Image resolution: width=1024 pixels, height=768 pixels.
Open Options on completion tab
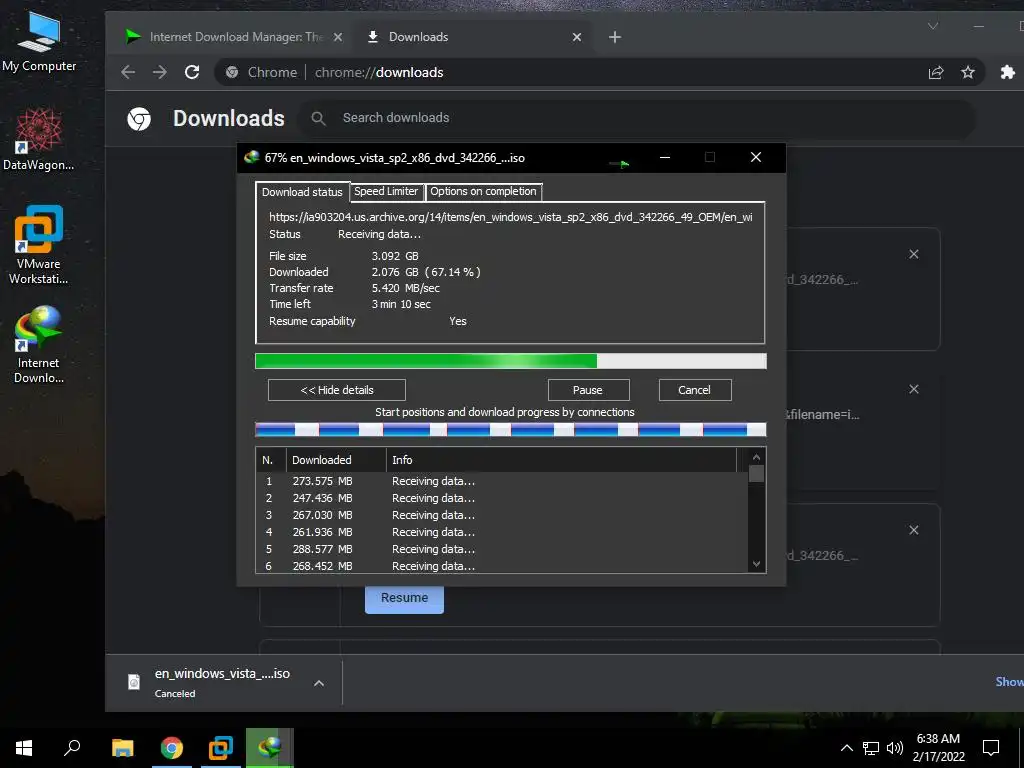(x=483, y=191)
